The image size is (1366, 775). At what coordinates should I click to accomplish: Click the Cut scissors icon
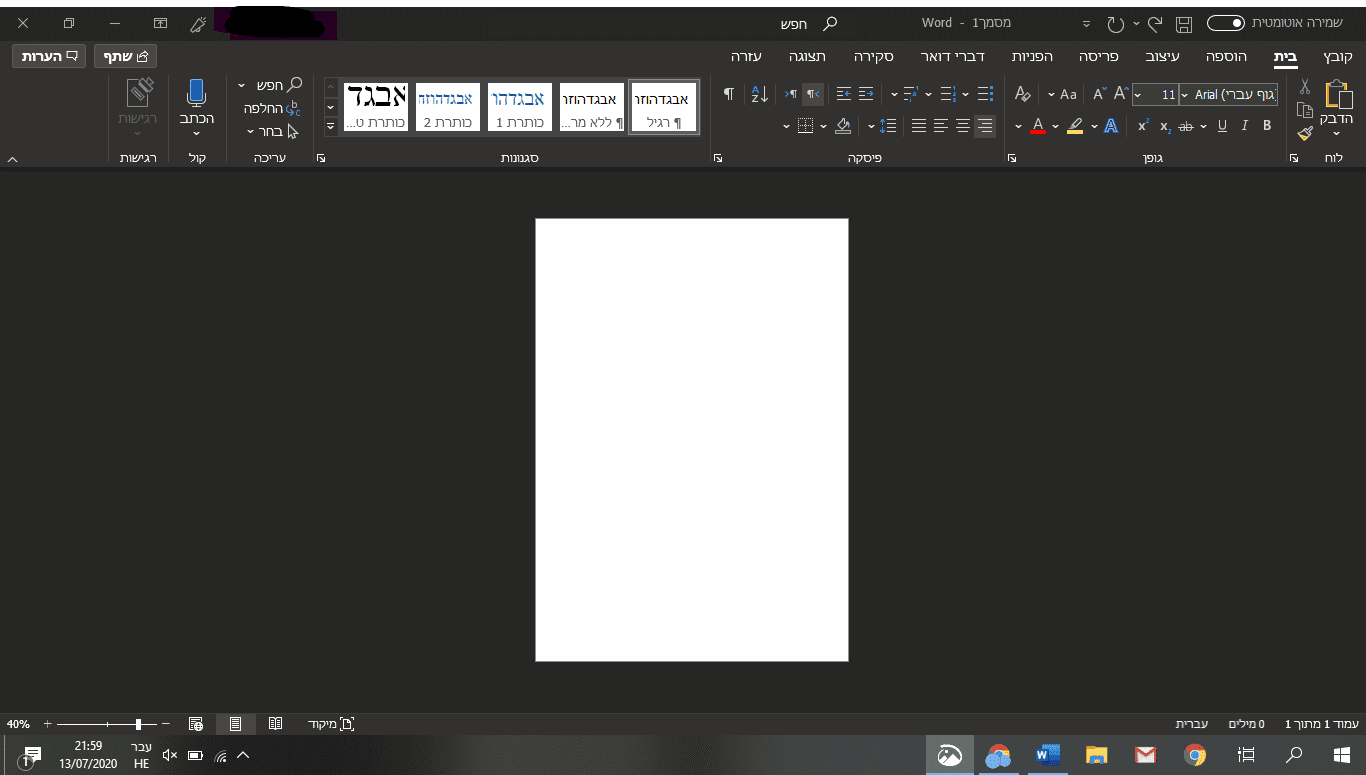click(1304, 87)
